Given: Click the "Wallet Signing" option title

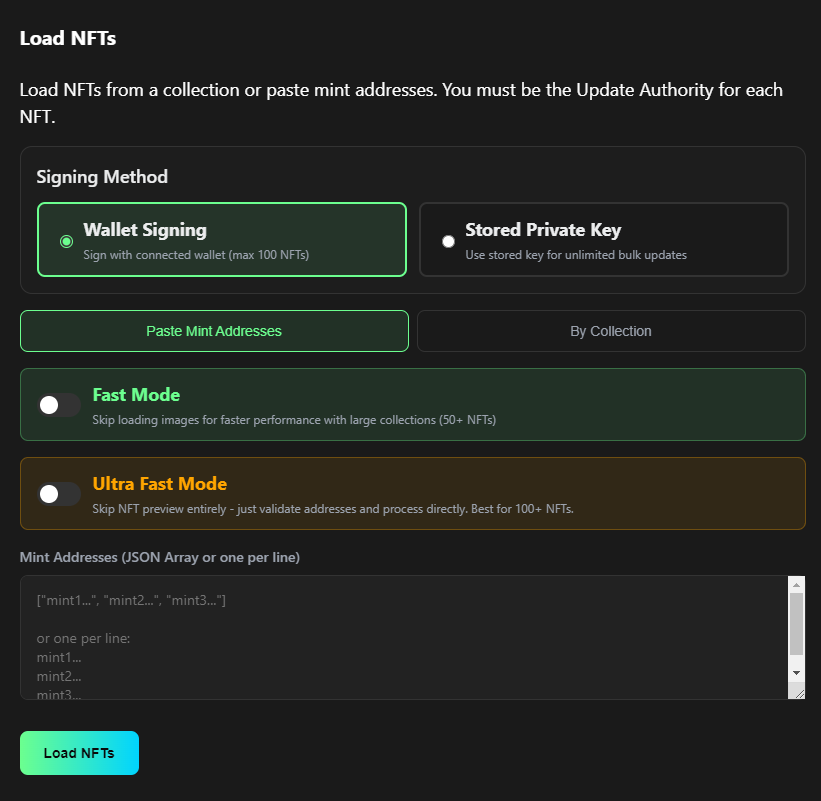Looking at the screenshot, I should coord(145,230).
